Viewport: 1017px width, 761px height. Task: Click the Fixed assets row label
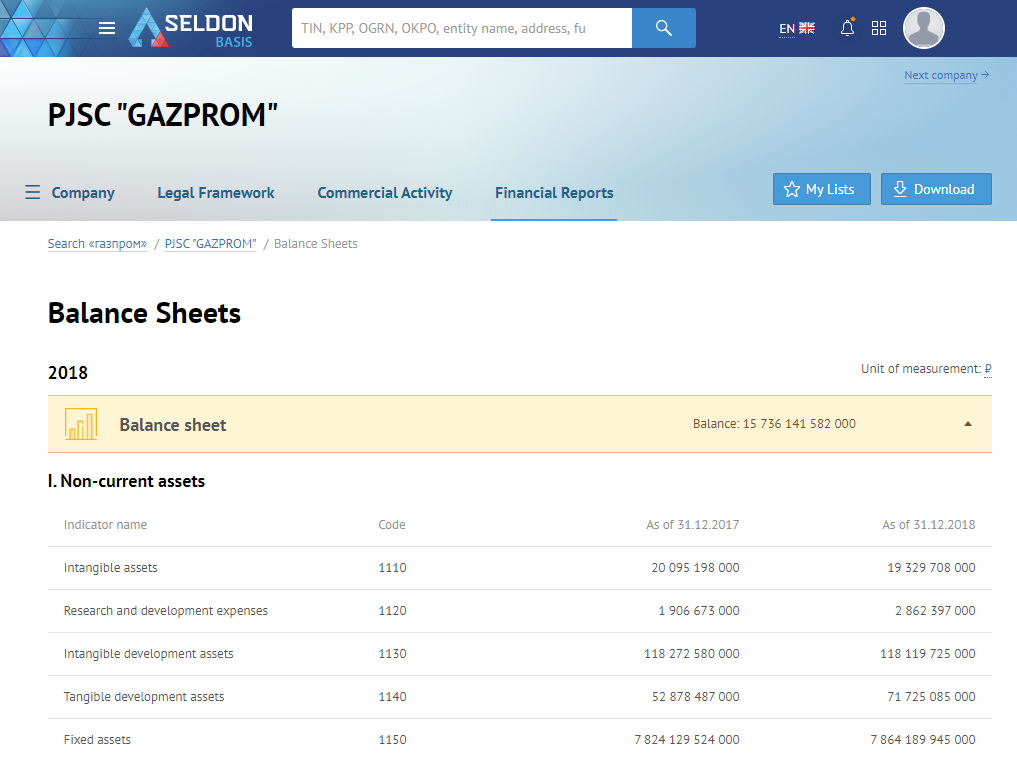[x=97, y=740]
